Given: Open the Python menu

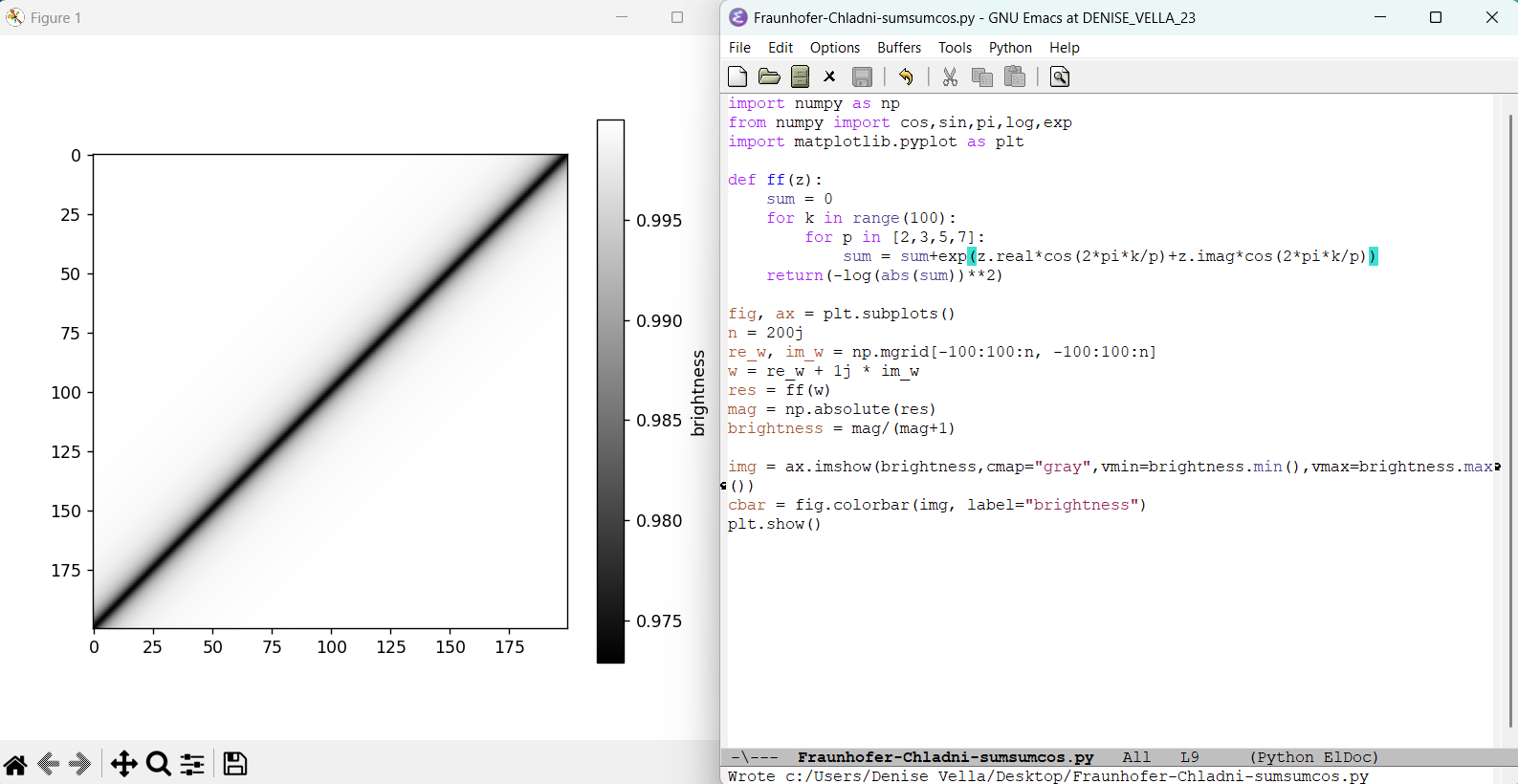Looking at the screenshot, I should tap(1010, 48).
